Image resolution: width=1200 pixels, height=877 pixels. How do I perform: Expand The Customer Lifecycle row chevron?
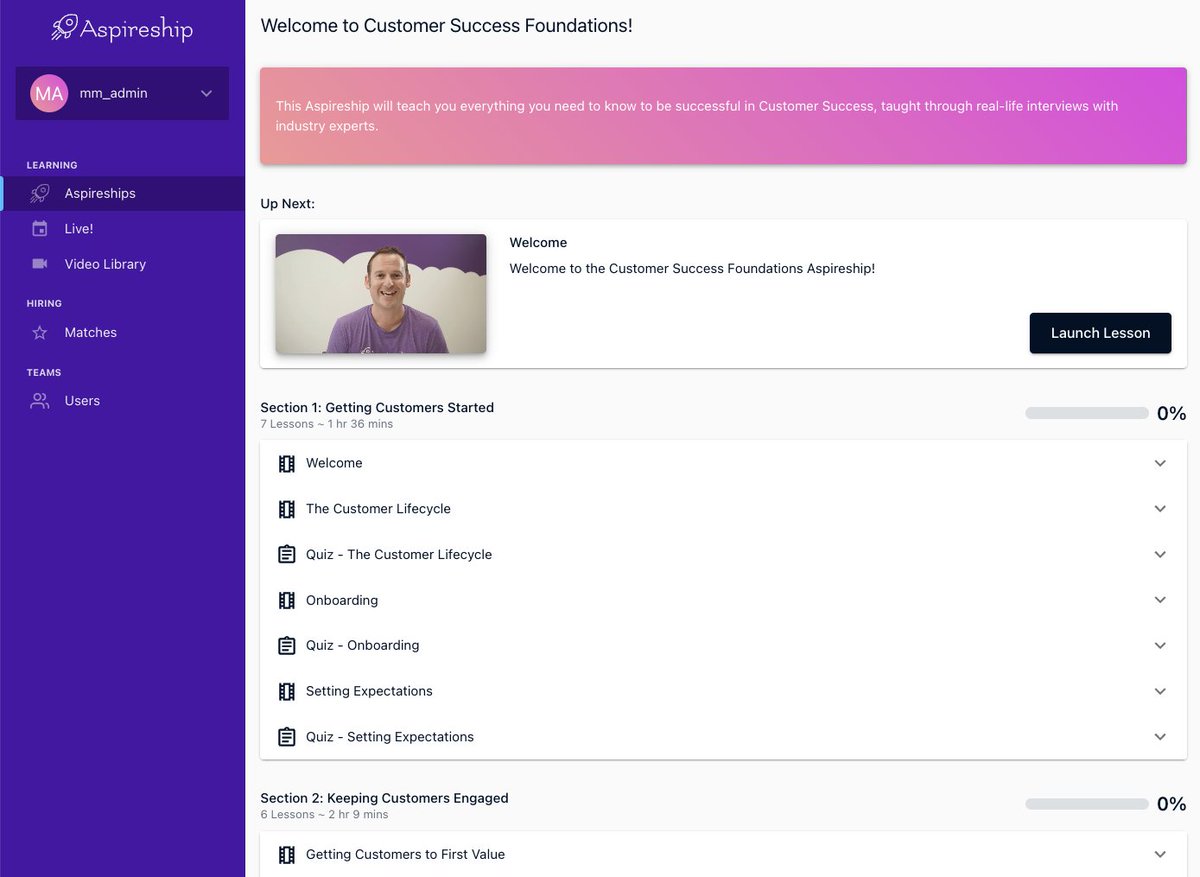[1160, 509]
